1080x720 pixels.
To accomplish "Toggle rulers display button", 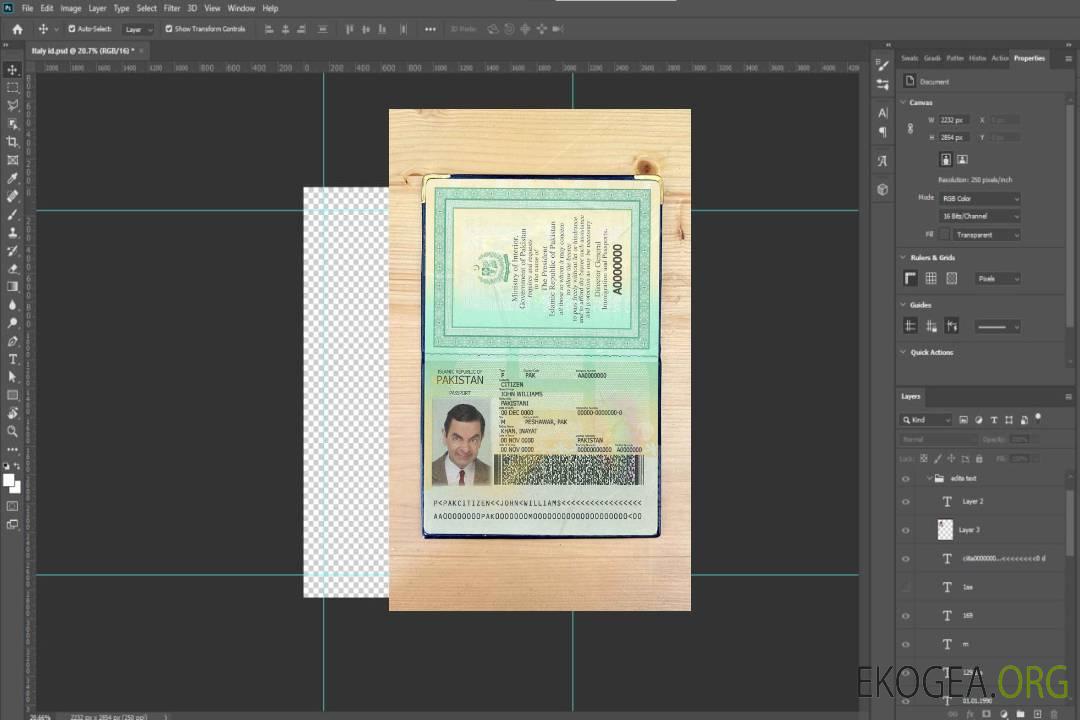I will pos(911,278).
